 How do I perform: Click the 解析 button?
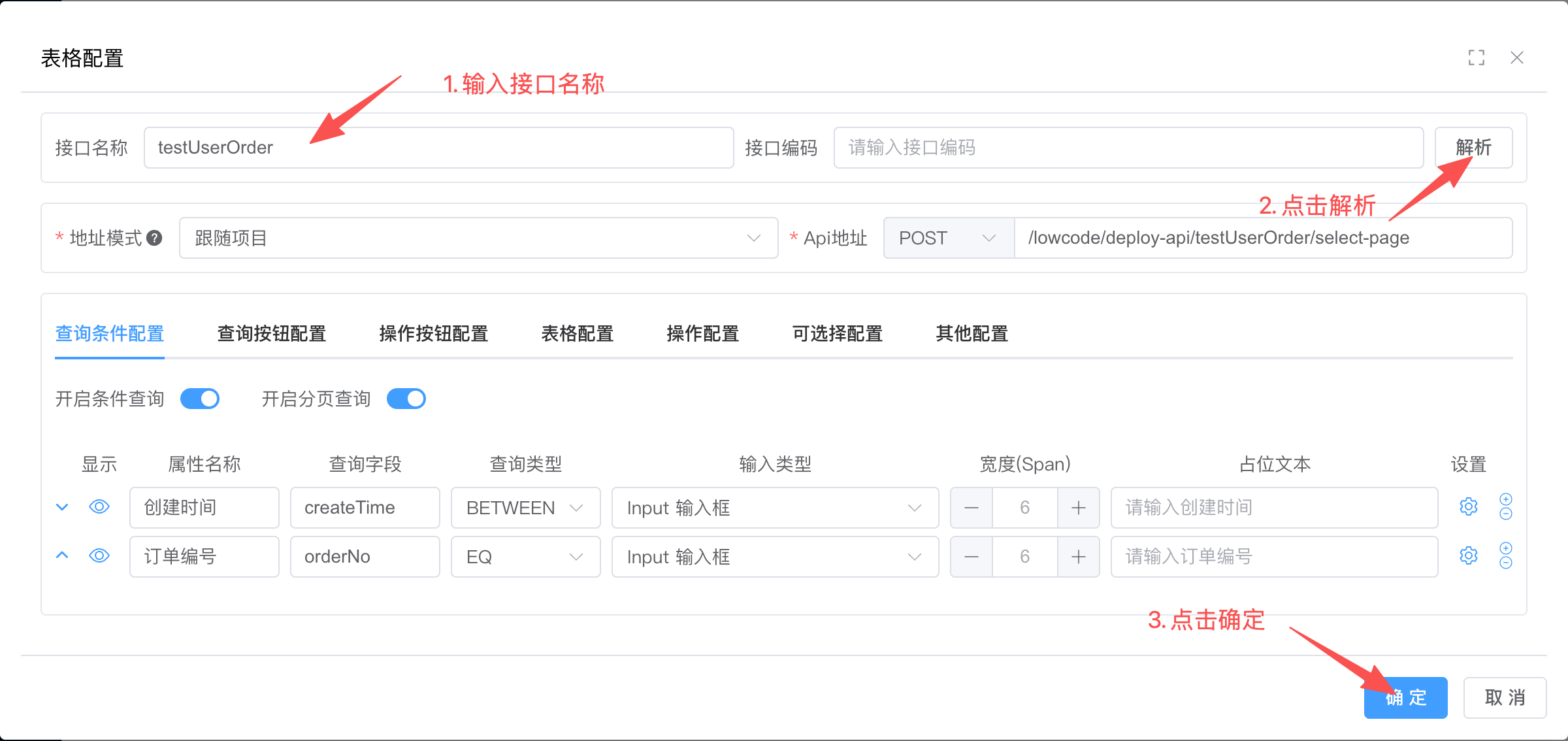coord(1473,148)
